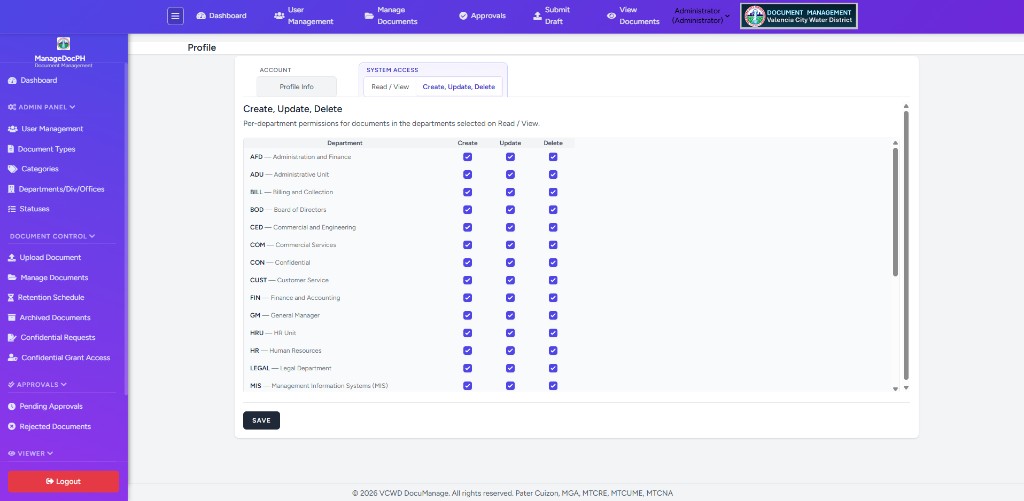
Task: Collapse the VIEWER sidebar section
Action: (31, 453)
